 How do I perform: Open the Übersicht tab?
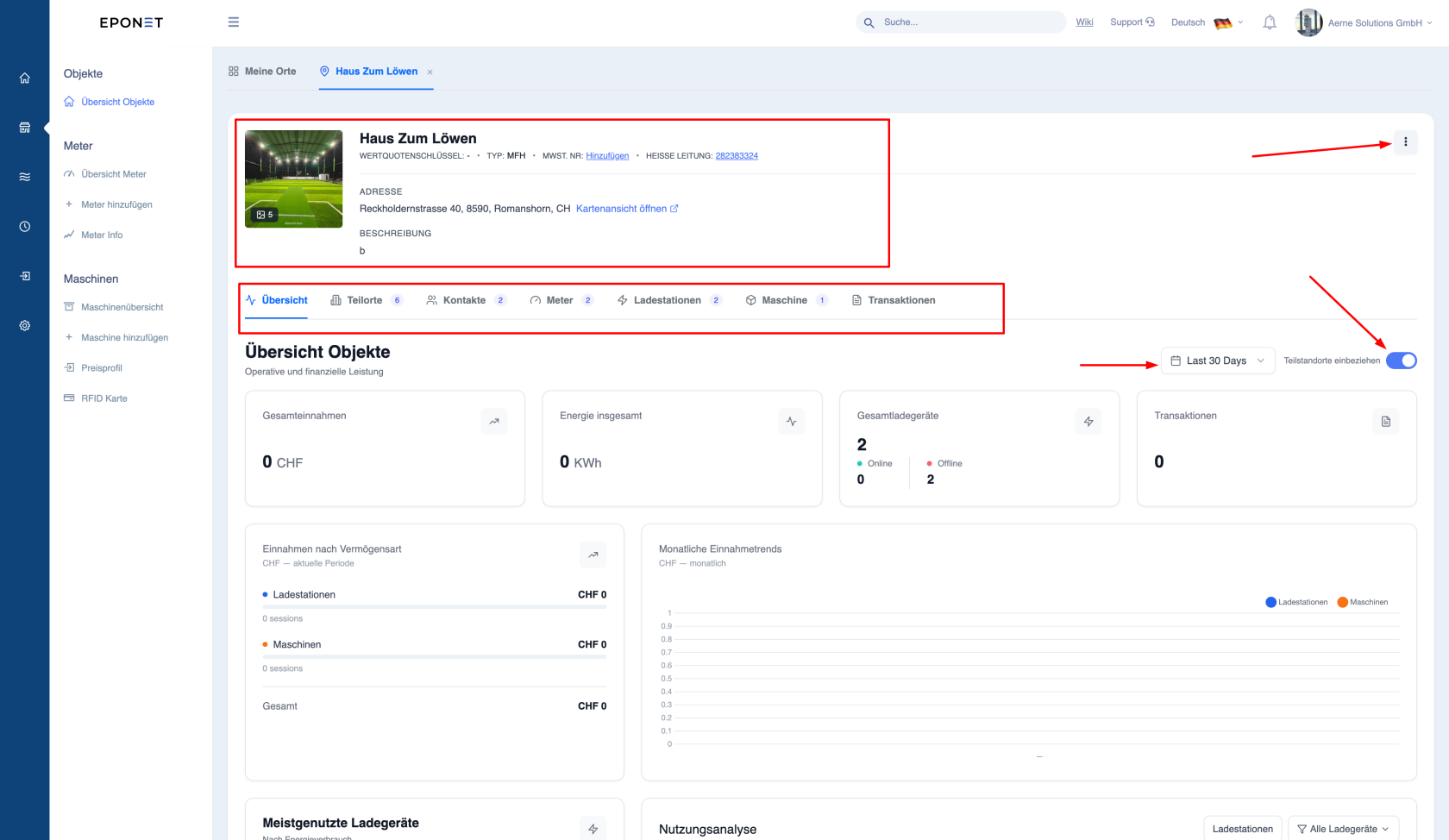coord(277,300)
